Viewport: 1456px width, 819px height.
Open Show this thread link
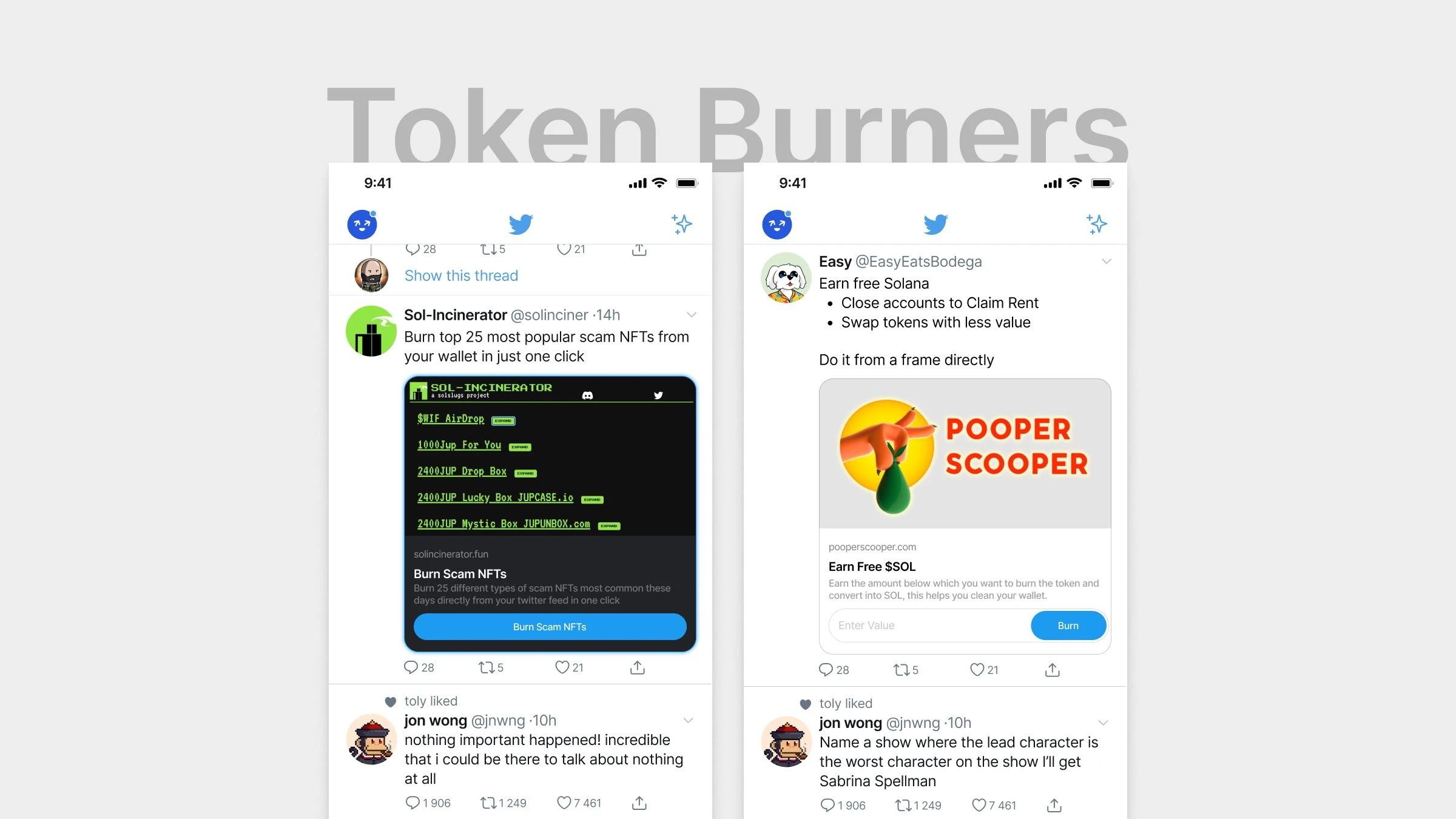click(x=461, y=275)
